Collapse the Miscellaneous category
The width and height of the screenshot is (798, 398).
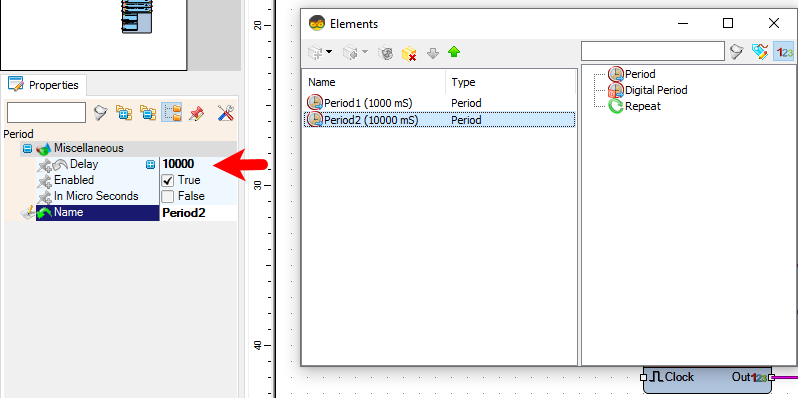tap(27, 149)
